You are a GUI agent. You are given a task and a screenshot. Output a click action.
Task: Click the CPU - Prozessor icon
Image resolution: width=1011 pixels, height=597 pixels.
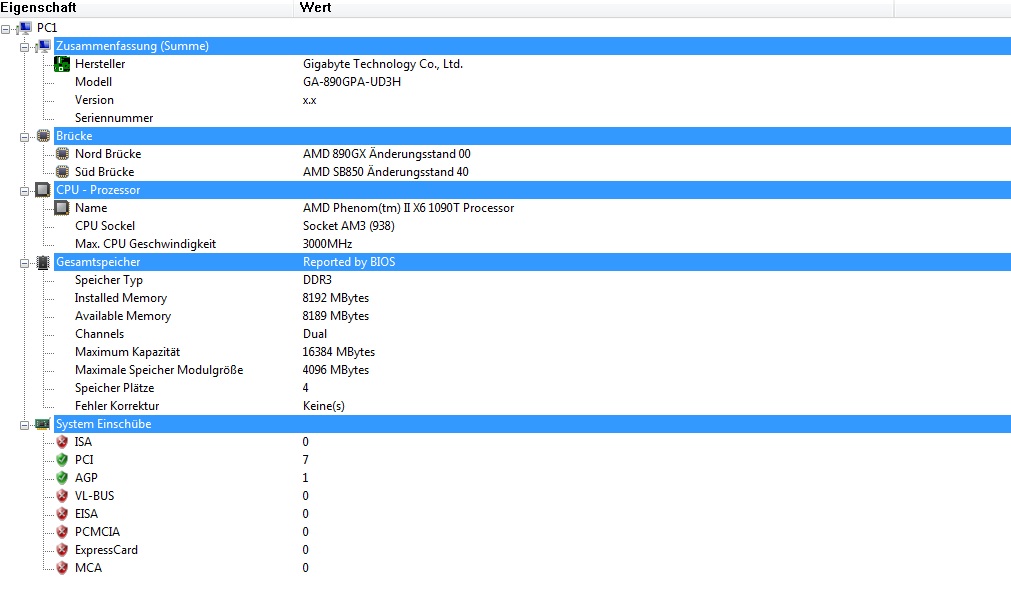coord(43,190)
